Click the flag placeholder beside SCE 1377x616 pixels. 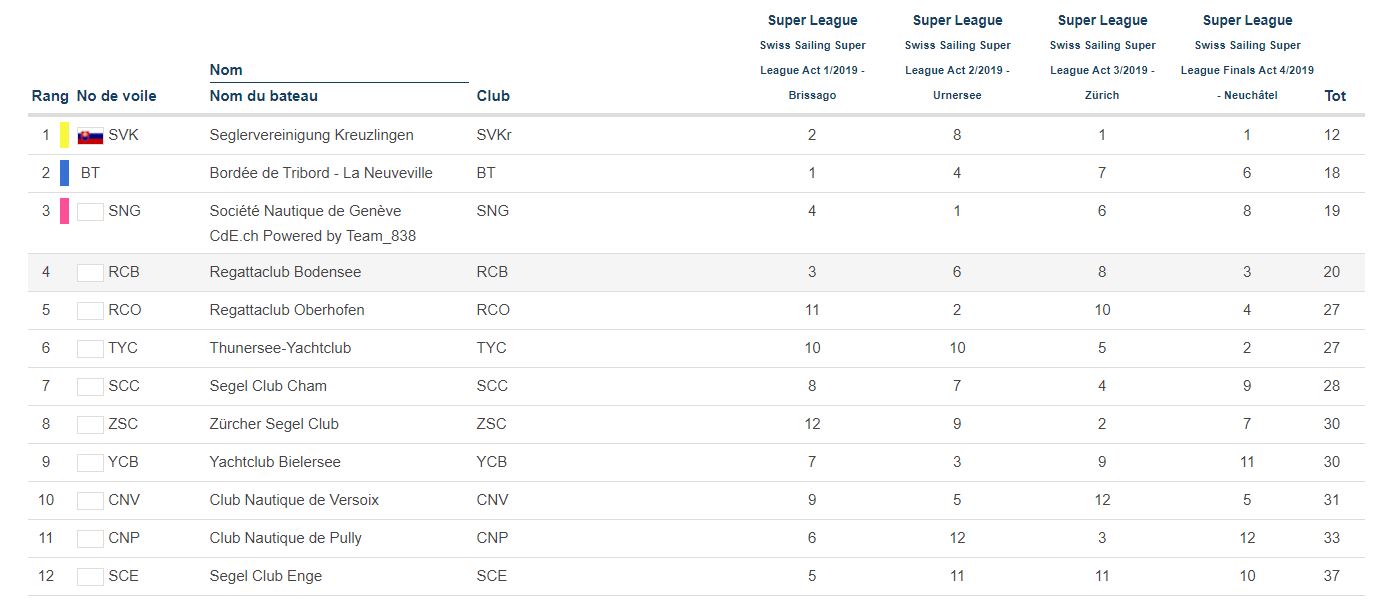click(90, 577)
